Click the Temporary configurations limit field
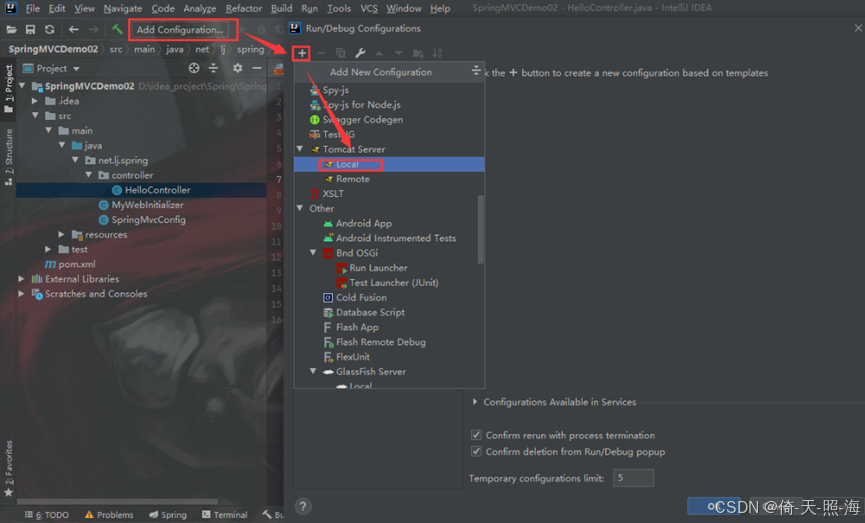Image resolution: width=865 pixels, height=523 pixels. (x=633, y=478)
